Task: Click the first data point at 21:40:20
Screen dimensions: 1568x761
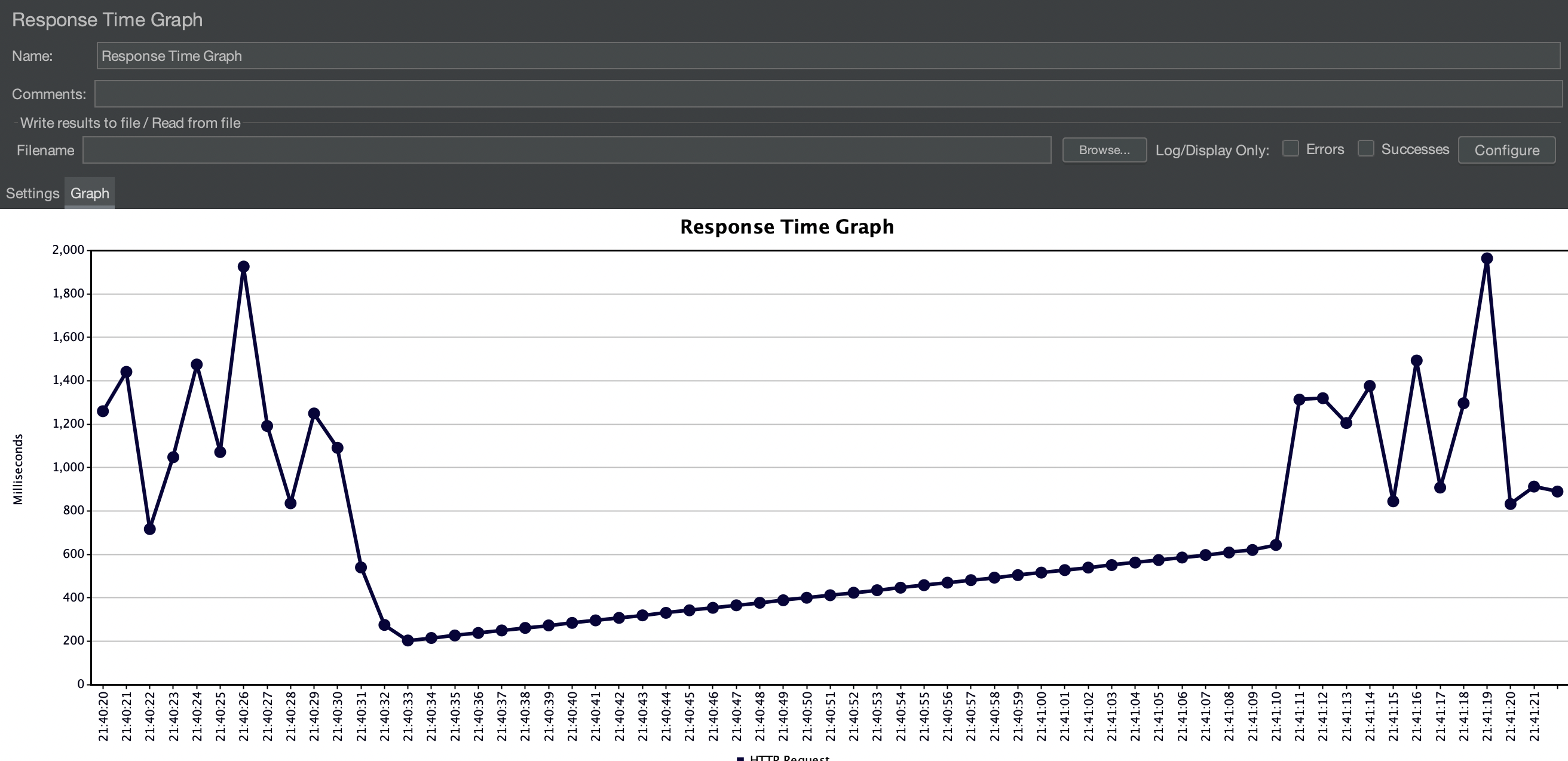Action: [103, 411]
